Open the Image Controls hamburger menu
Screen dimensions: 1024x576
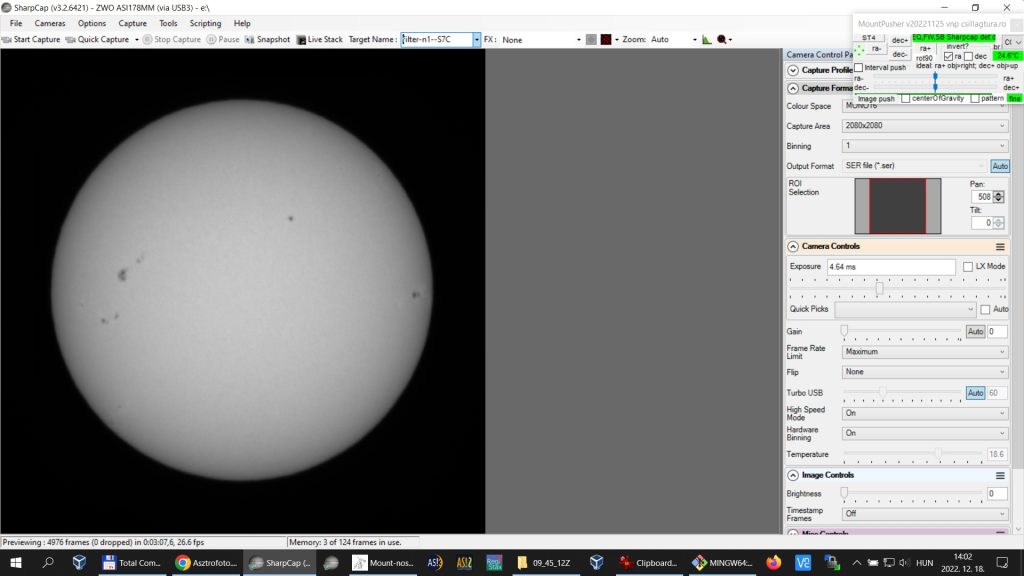coord(1000,475)
